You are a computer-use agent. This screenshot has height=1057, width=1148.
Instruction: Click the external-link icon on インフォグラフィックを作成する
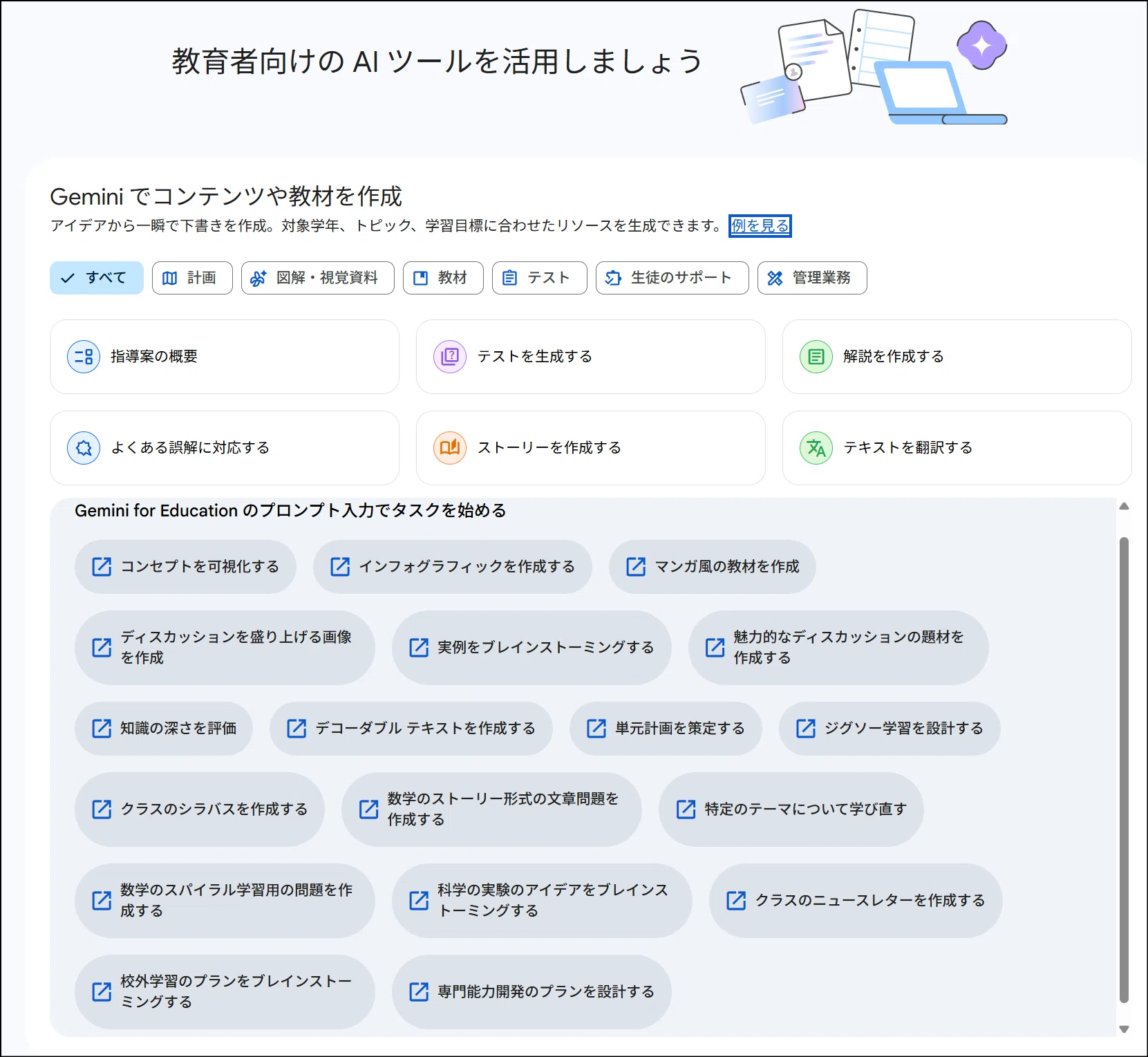(x=340, y=567)
